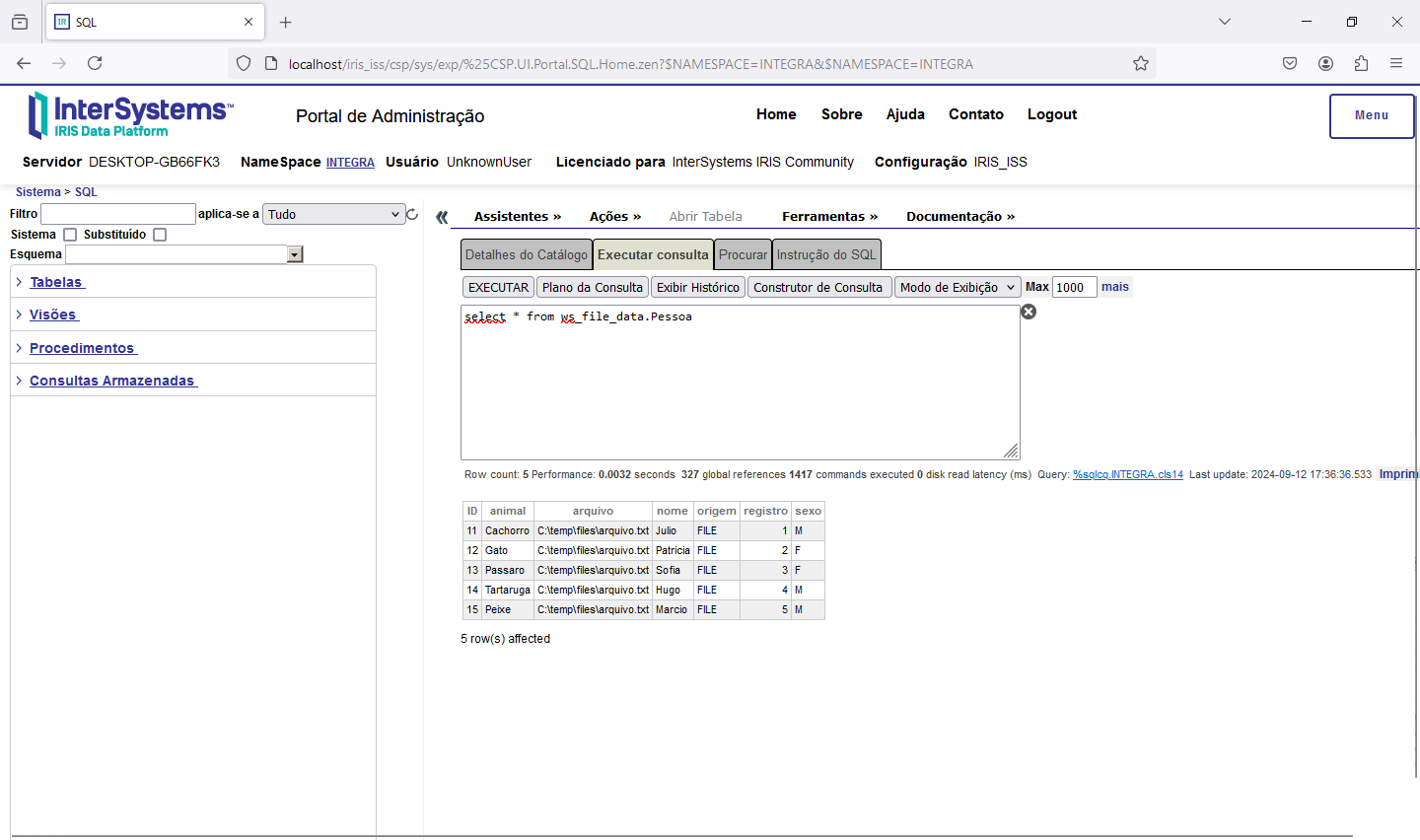The width and height of the screenshot is (1420, 840).
Task: Collapse the left panel with double-arrow icon
Action: tap(442, 217)
